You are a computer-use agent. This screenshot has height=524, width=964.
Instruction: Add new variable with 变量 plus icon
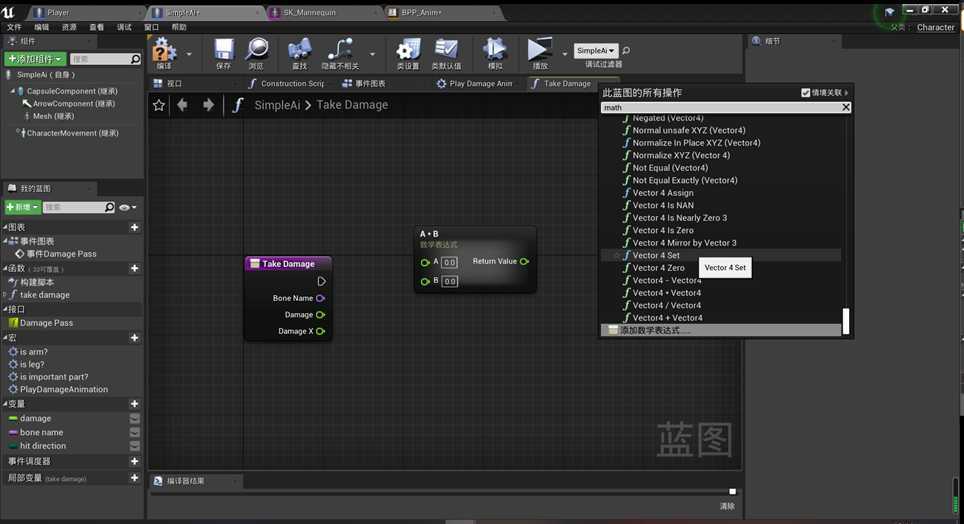pyautogui.click(x=135, y=404)
